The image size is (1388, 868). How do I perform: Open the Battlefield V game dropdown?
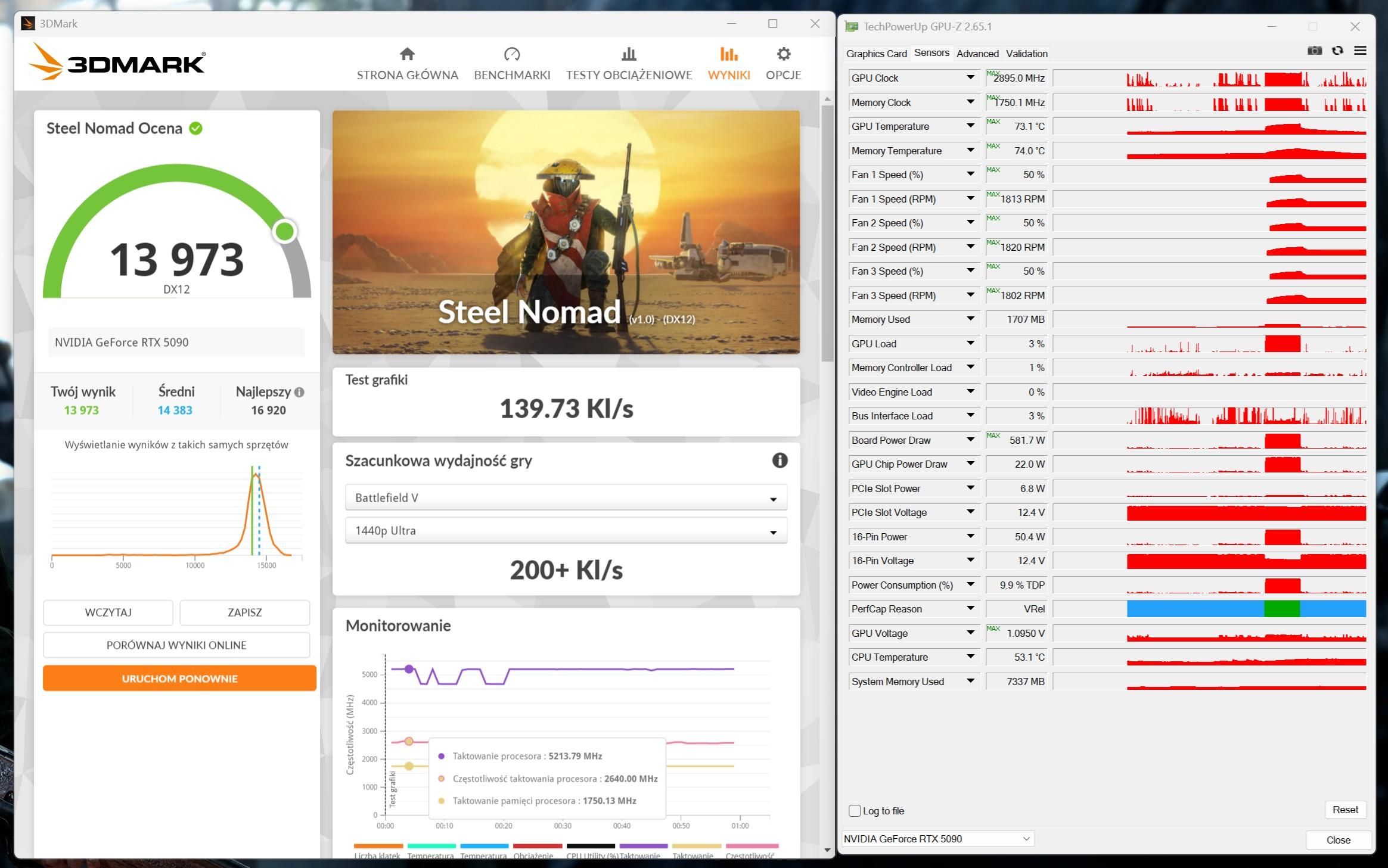click(x=566, y=497)
